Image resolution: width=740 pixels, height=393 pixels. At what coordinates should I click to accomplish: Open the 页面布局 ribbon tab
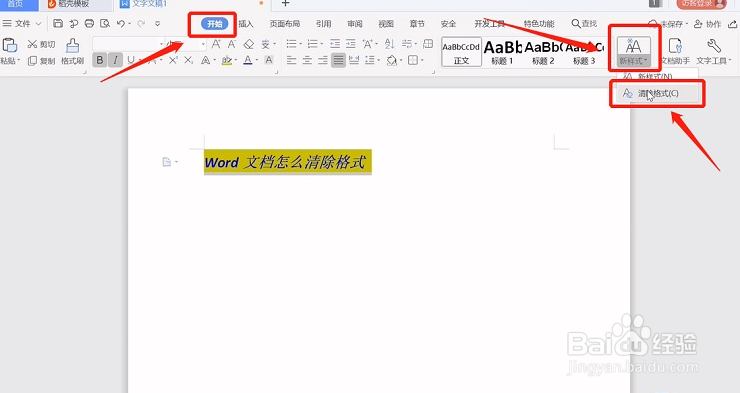click(x=285, y=24)
